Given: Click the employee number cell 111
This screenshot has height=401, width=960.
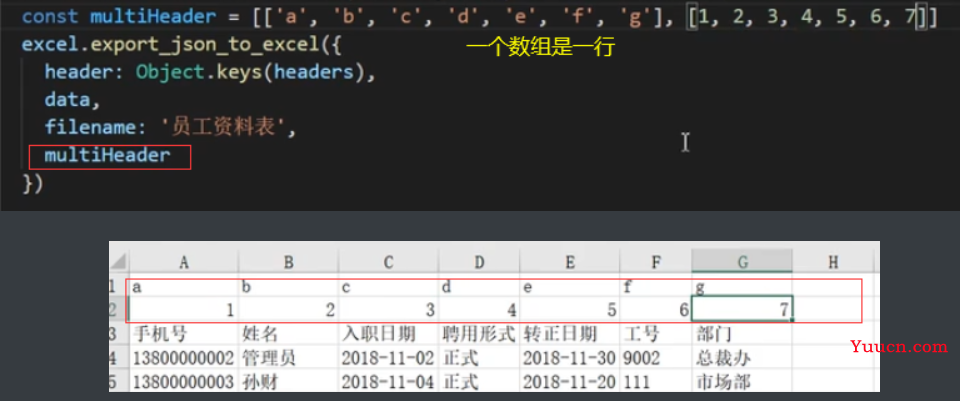Looking at the screenshot, I should tap(656, 381).
